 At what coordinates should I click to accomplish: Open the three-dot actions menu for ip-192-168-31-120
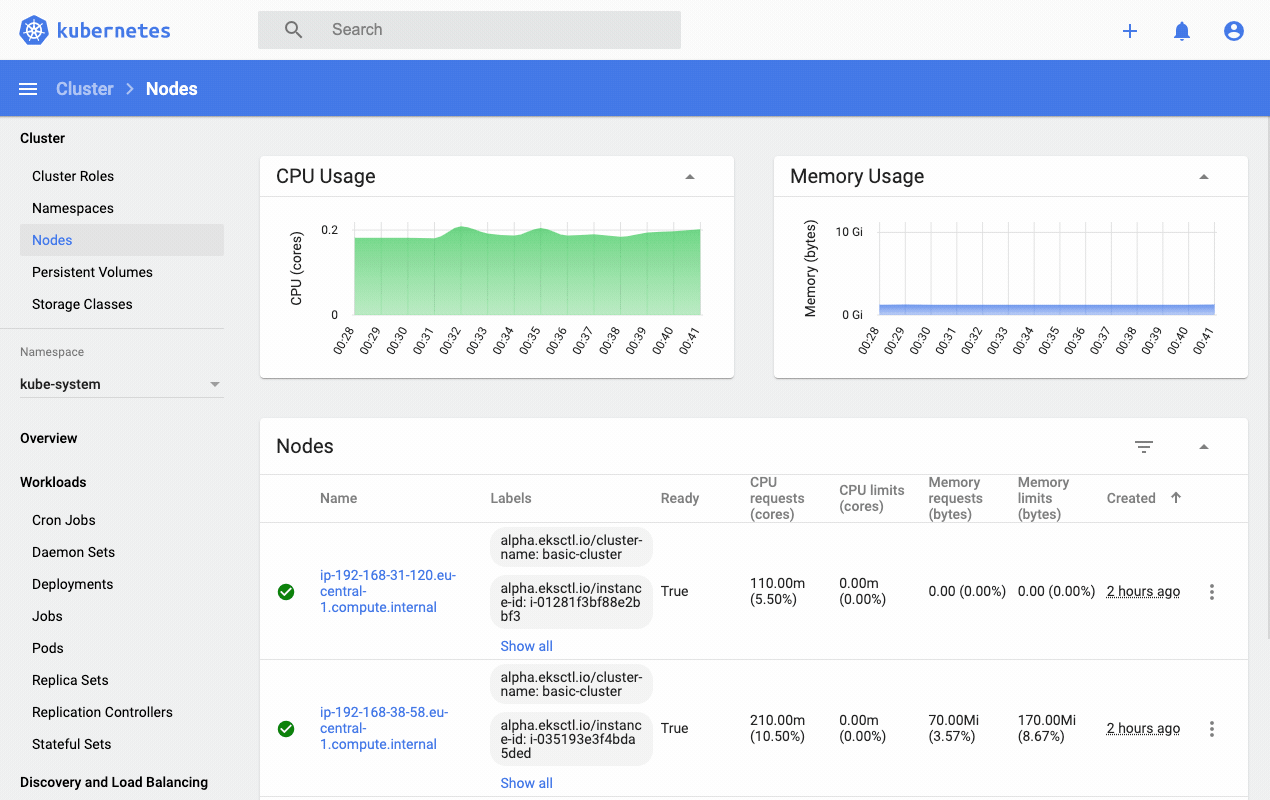tap(1211, 591)
